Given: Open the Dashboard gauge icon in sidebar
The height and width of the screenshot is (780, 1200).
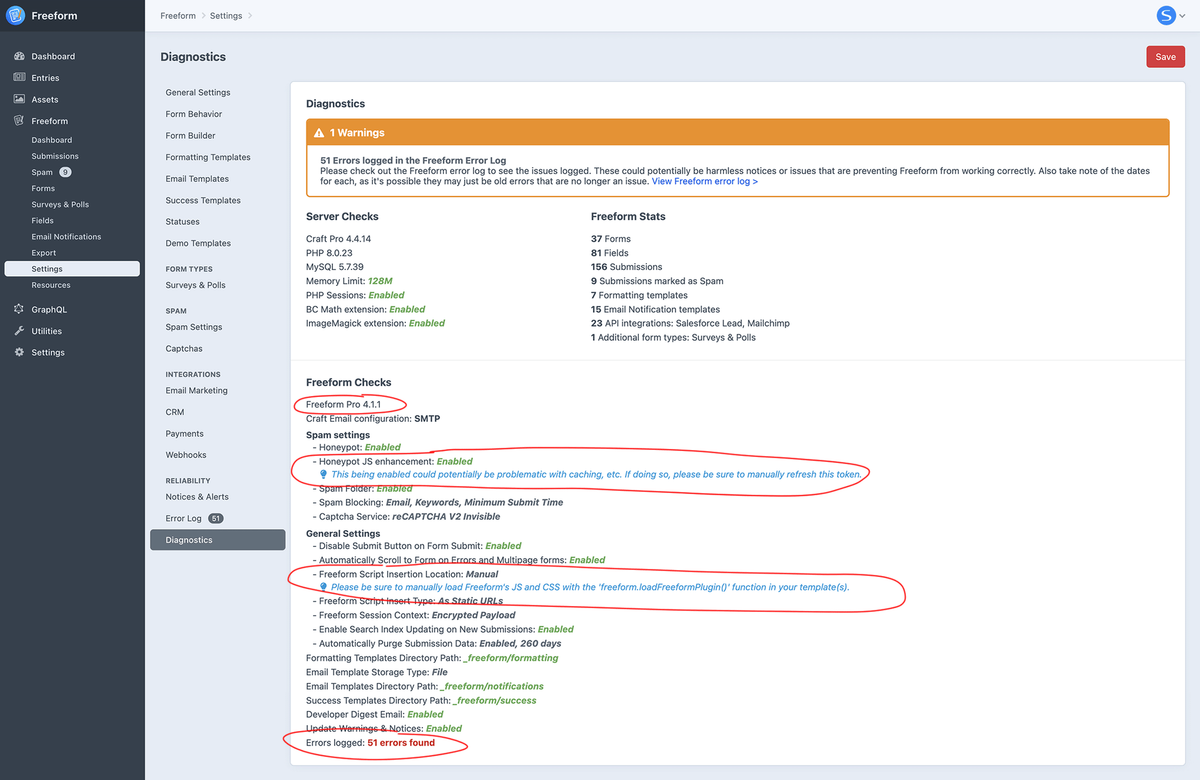Looking at the screenshot, I should (x=19, y=56).
